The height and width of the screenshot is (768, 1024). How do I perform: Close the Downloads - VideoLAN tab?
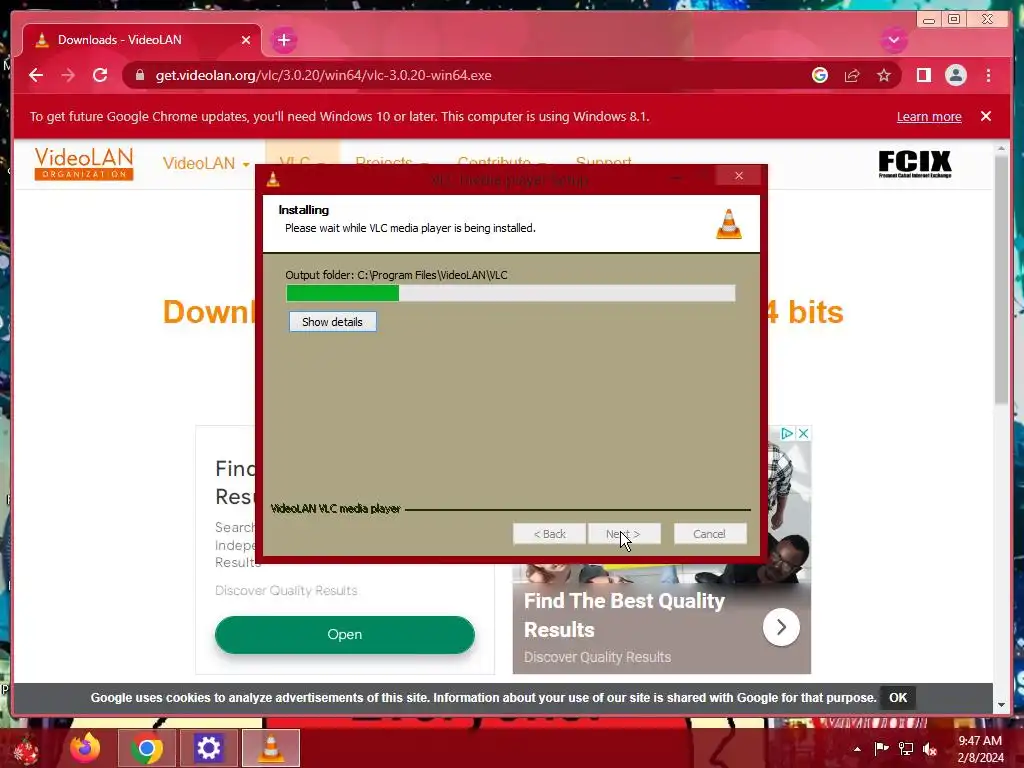(246, 40)
